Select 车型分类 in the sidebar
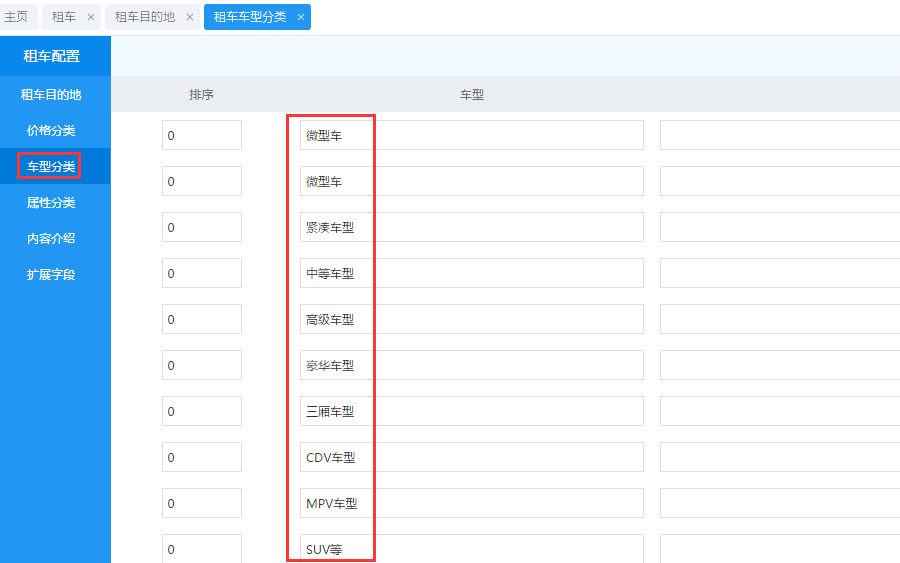The image size is (900, 563). coord(51,167)
